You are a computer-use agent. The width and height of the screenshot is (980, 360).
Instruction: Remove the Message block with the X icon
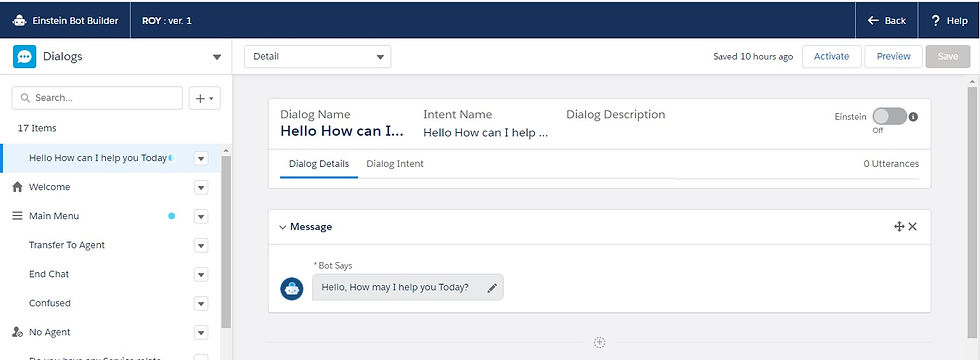(x=912, y=227)
